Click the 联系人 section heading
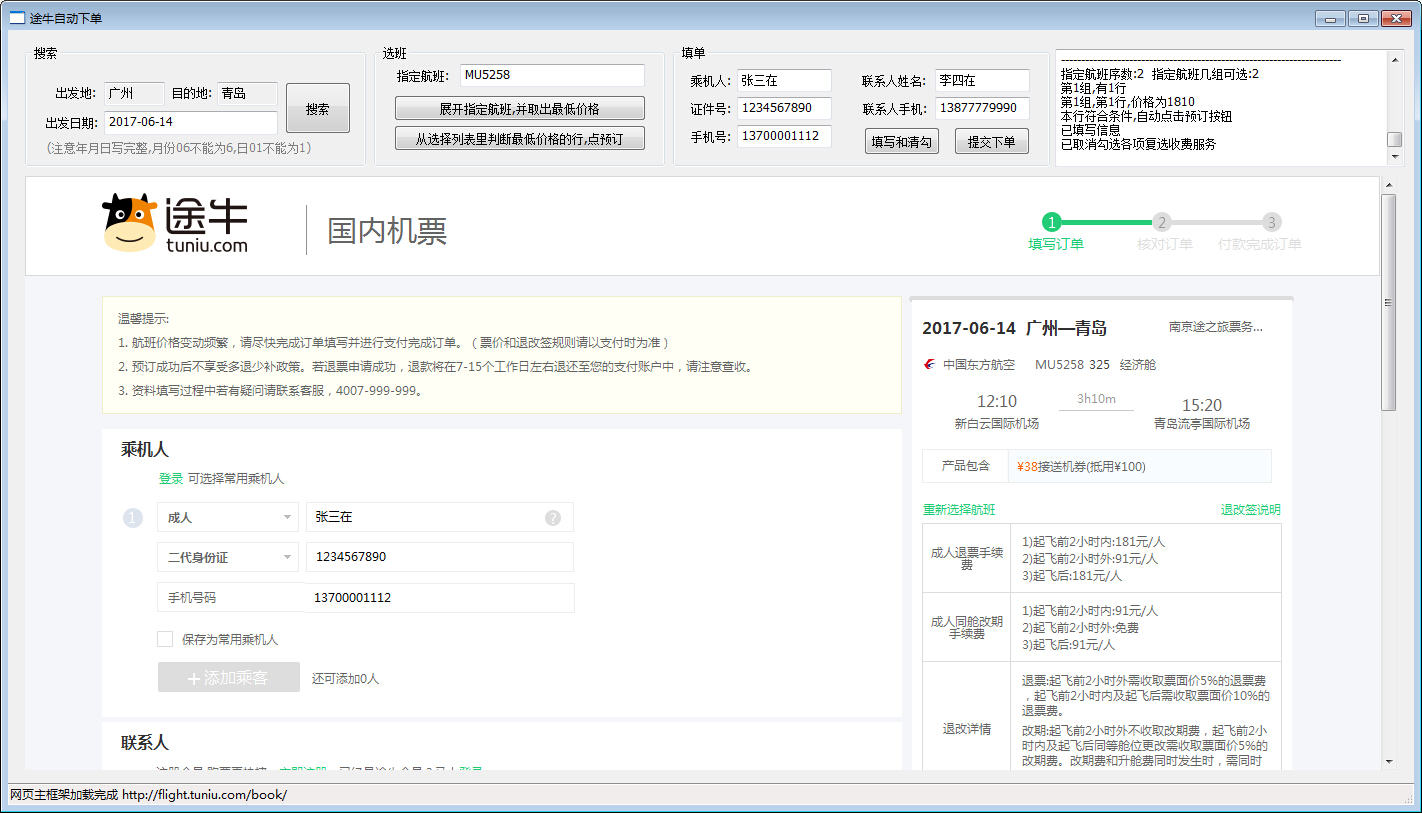This screenshot has width=1422, height=813. click(x=145, y=743)
